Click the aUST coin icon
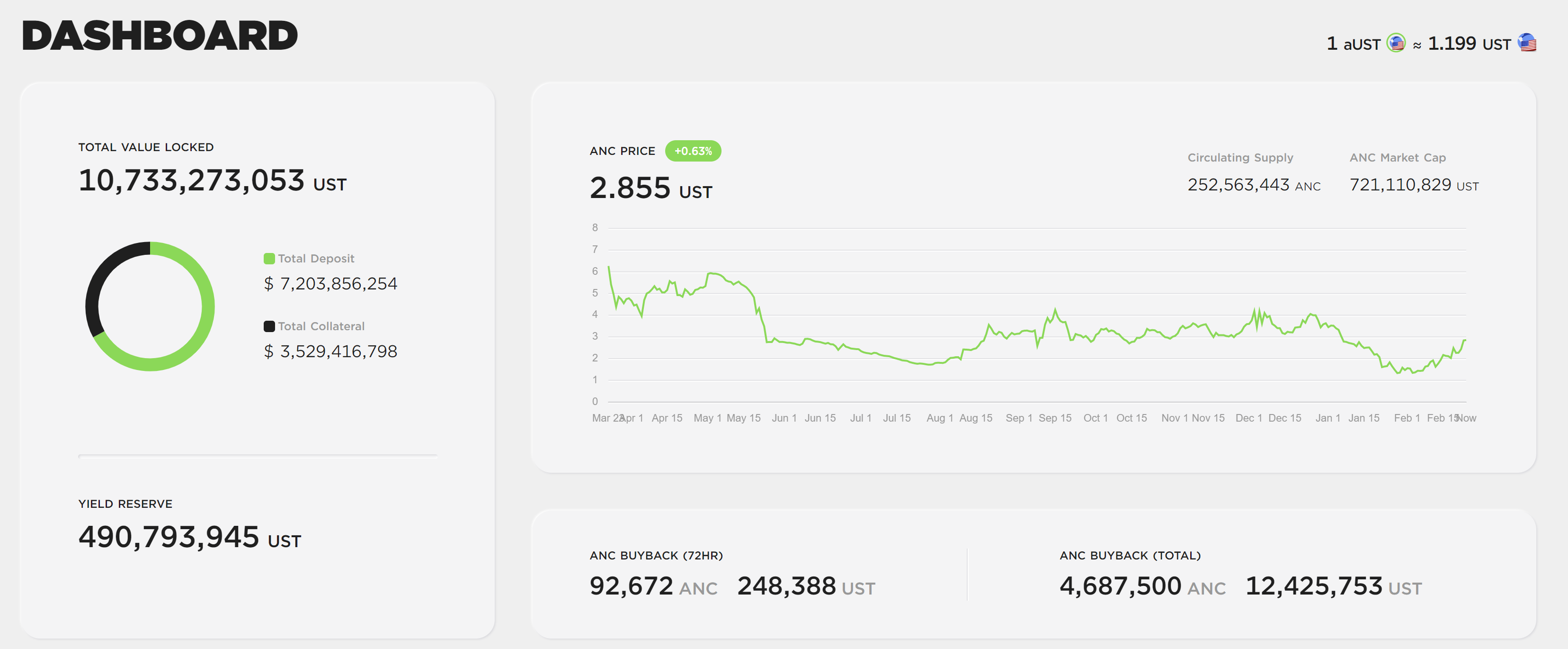Image resolution: width=1568 pixels, height=649 pixels. 1396,43
